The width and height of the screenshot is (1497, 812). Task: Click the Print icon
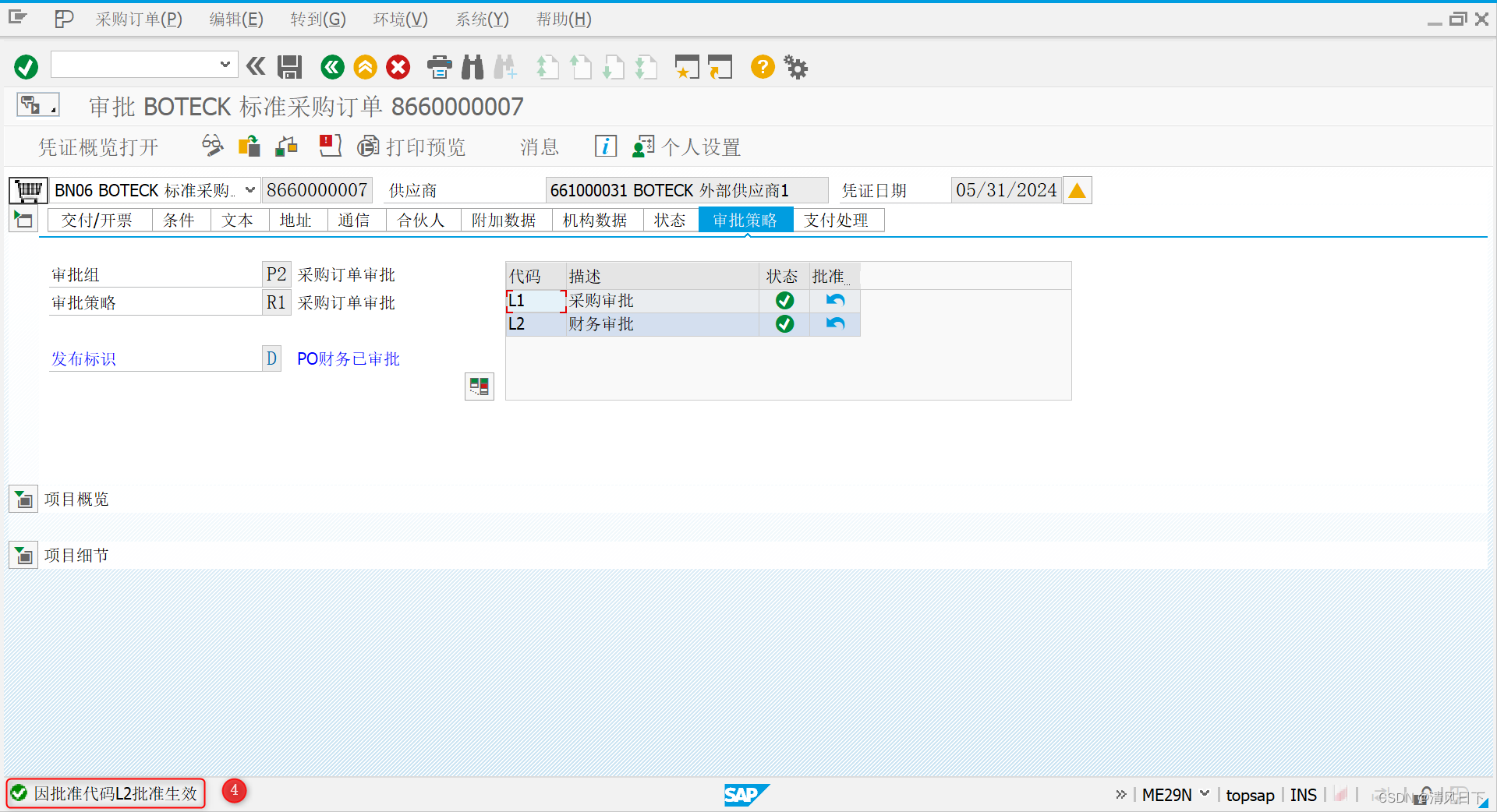(x=439, y=67)
